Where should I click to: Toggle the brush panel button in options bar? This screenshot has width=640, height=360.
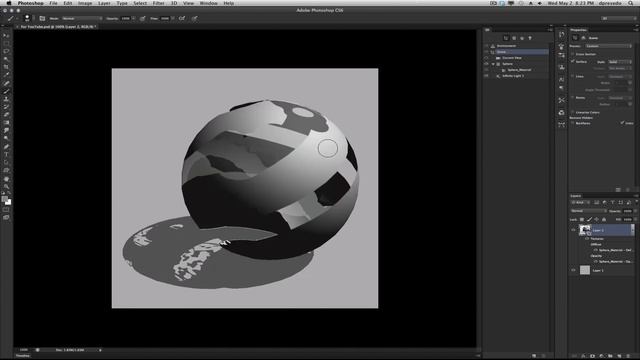[x=42, y=18]
